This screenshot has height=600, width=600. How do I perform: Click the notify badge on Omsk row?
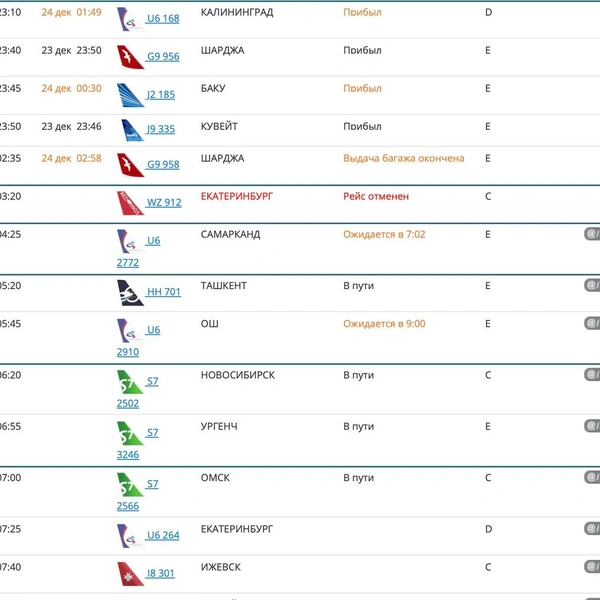pyautogui.click(x=592, y=477)
